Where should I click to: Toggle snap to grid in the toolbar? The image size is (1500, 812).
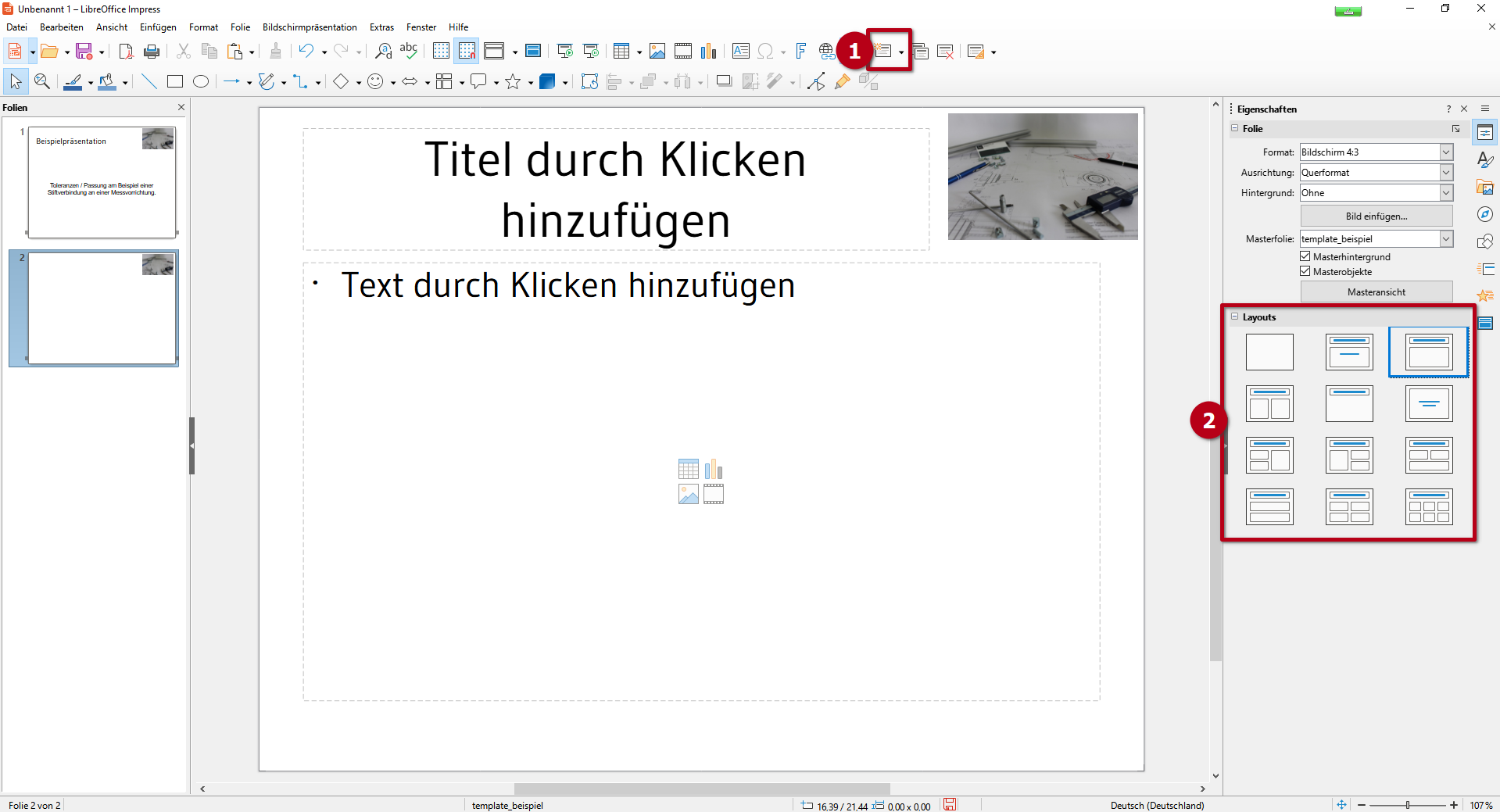point(467,51)
